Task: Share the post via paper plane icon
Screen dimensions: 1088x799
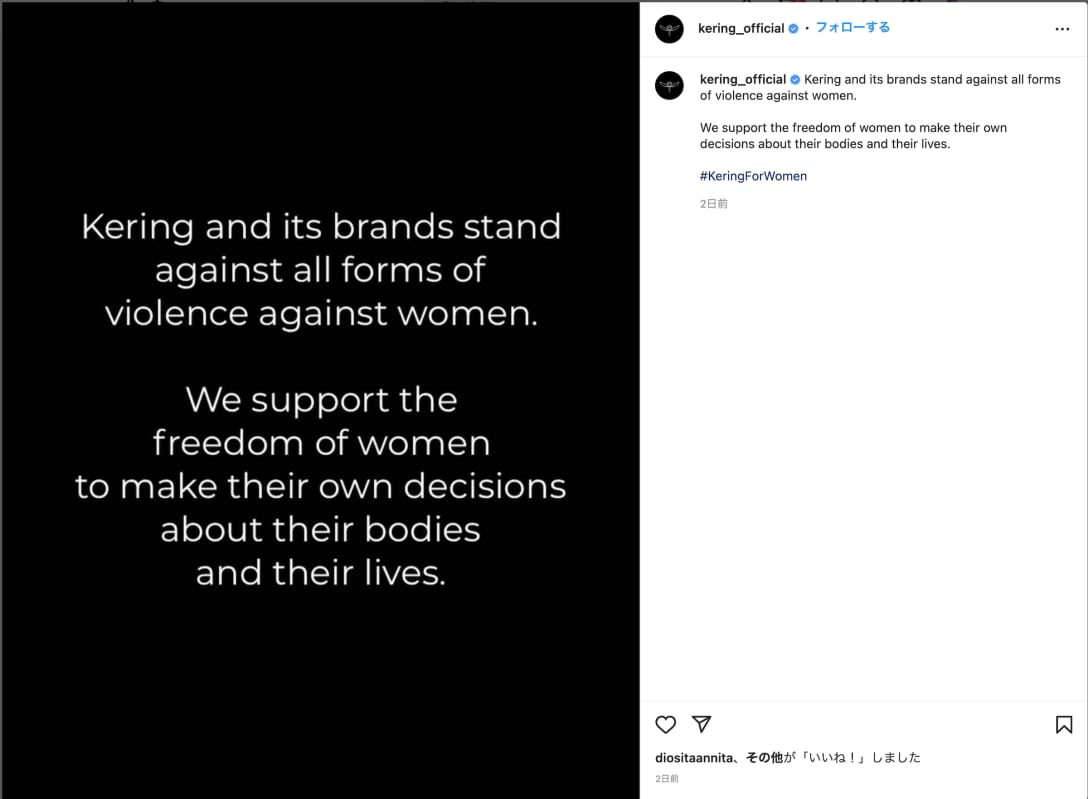Action: pos(702,724)
